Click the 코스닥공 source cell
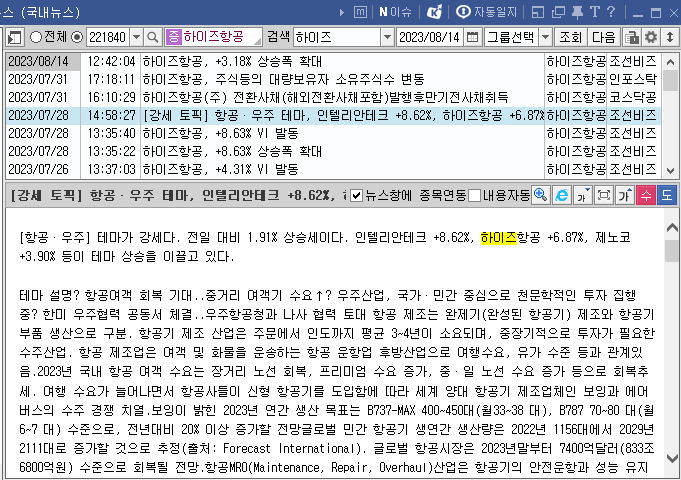 [x=633, y=97]
